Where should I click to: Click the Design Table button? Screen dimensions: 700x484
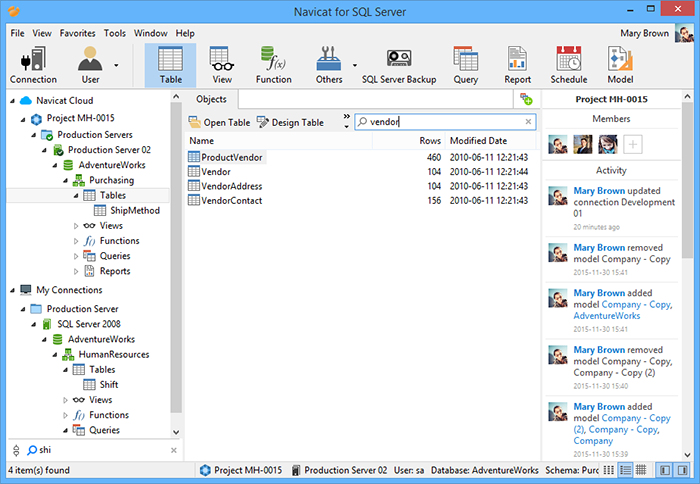[290, 122]
